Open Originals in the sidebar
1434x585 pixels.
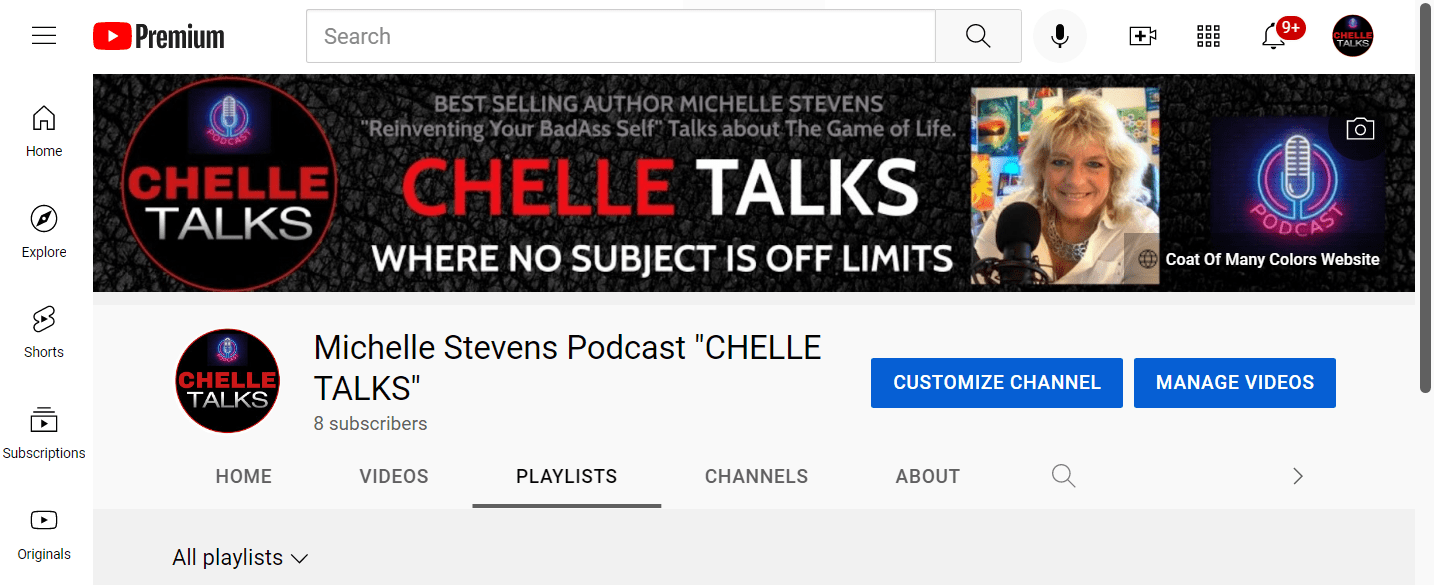point(44,535)
